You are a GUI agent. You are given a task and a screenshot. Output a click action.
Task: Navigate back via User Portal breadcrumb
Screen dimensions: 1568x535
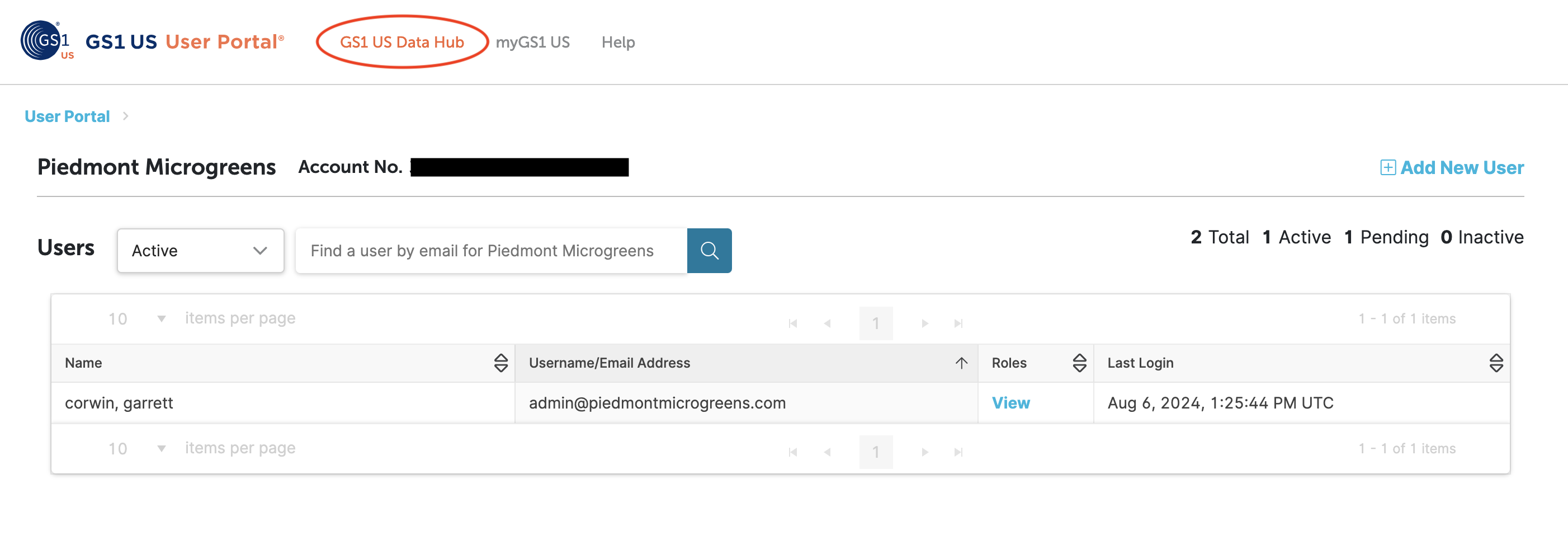[67, 116]
